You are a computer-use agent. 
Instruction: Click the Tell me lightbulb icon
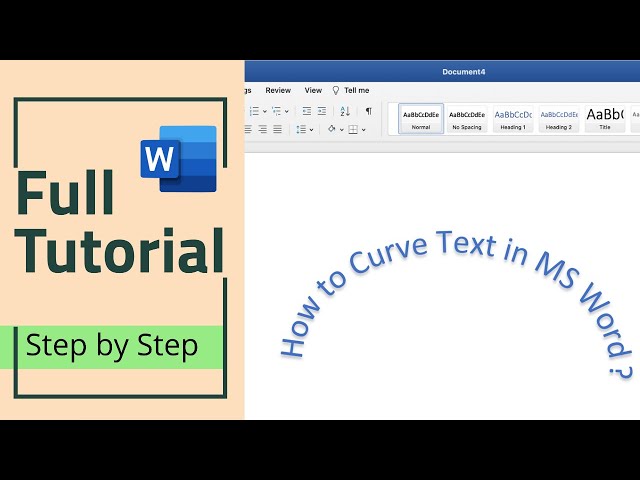coord(336,91)
